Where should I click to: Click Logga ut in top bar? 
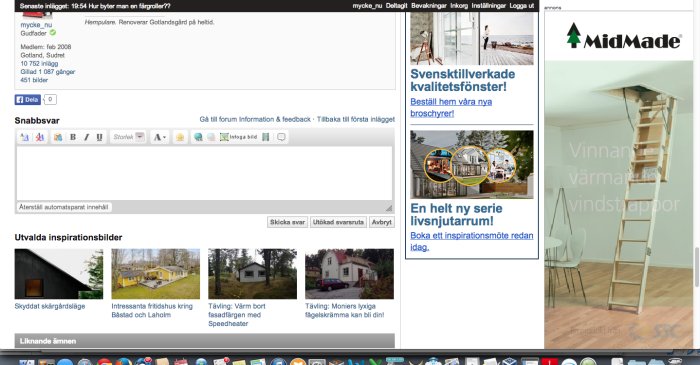tap(522, 6)
